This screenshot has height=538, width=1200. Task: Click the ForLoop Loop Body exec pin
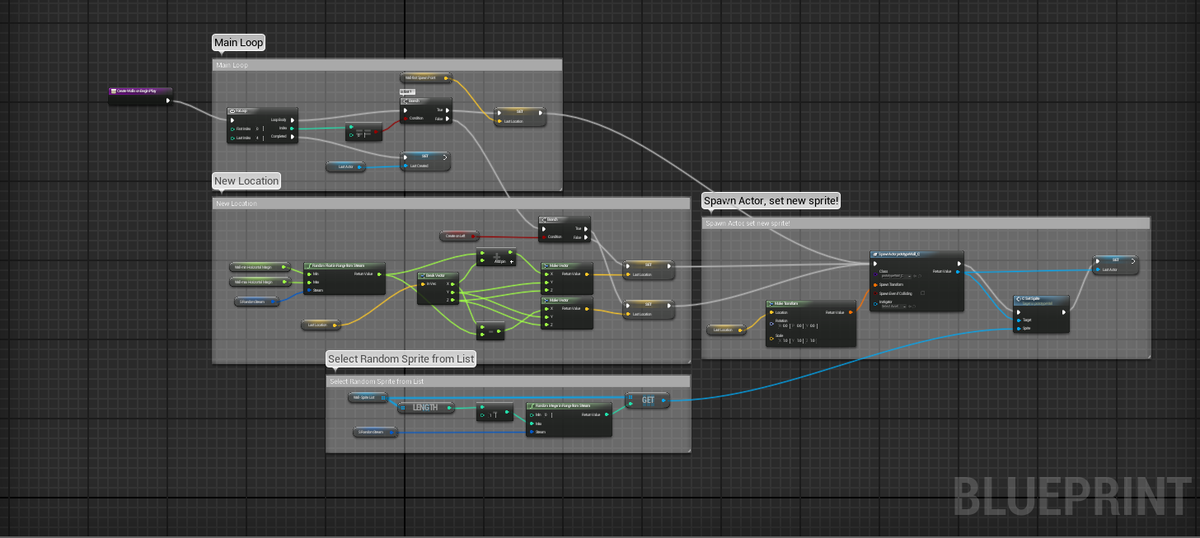coord(293,120)
